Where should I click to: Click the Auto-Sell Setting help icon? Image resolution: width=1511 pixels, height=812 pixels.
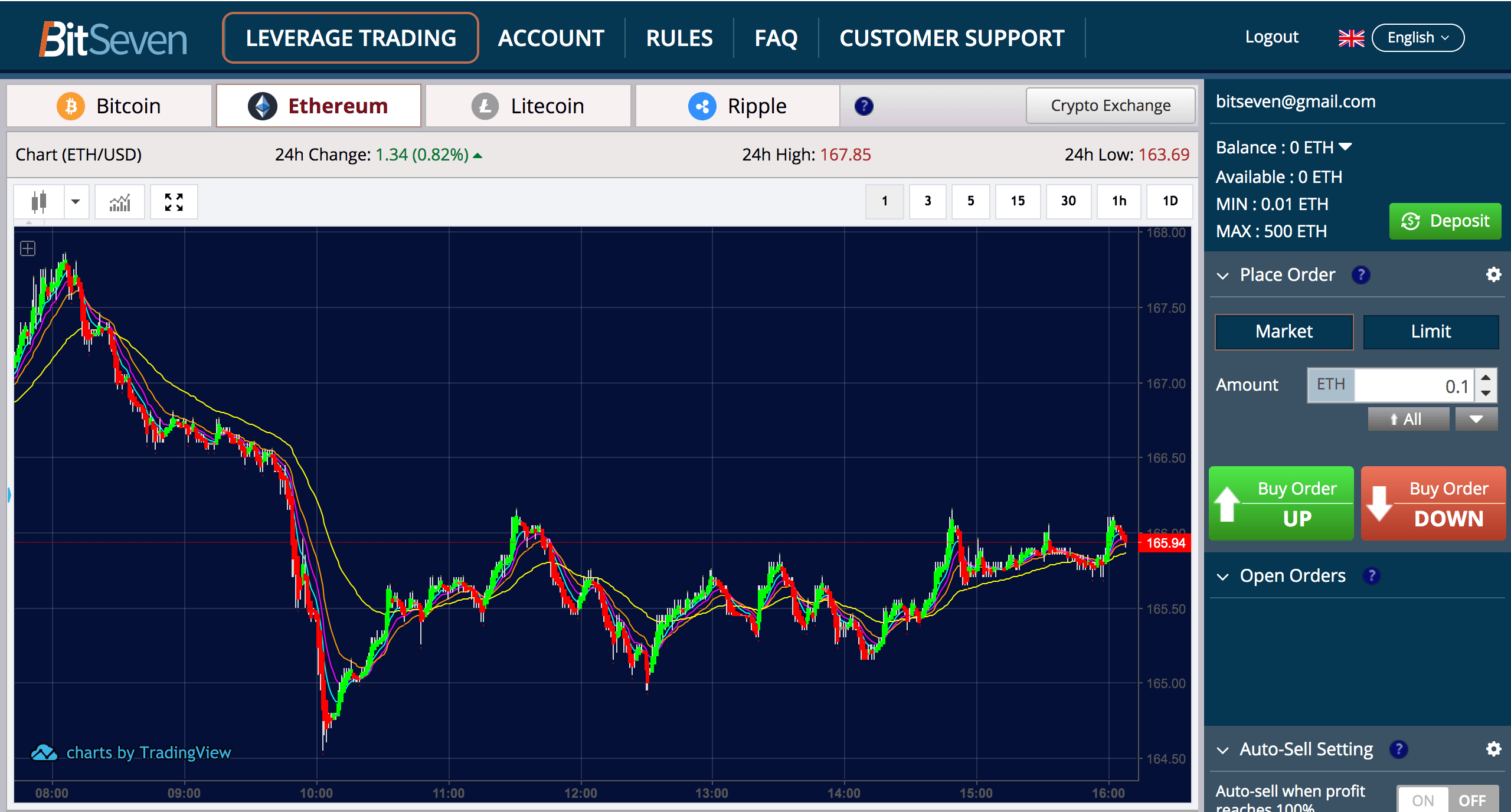click(x=1399, y=749)
